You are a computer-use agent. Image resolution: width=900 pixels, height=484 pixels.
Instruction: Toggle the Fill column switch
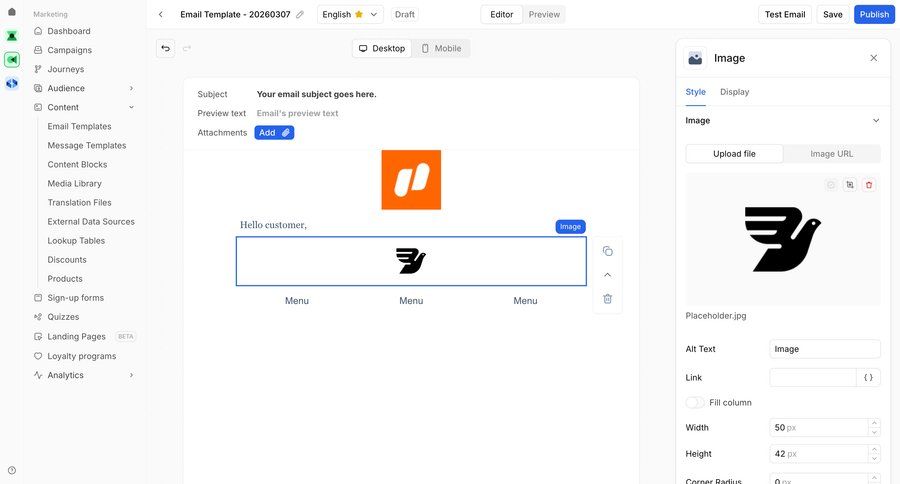pos(695,402)
